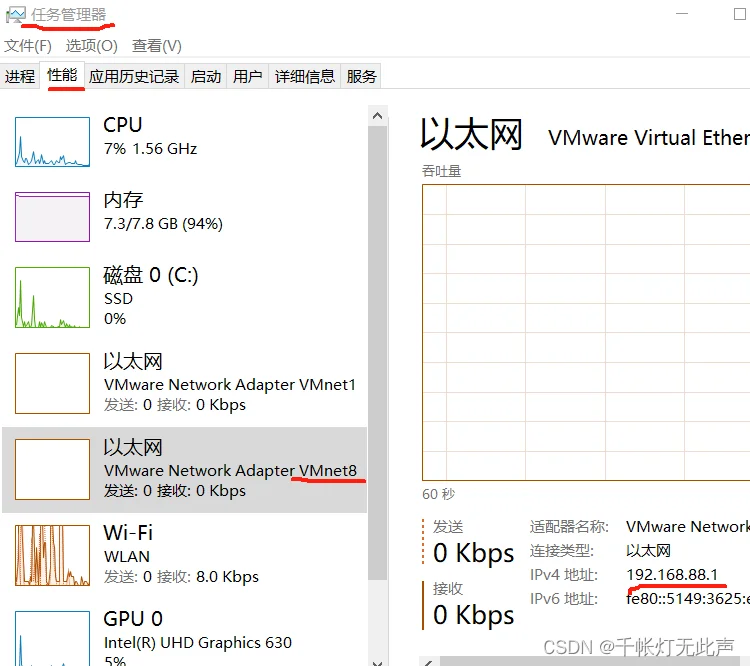Switch to the 详细信息 tab
750x666 pixels.
click(305, 77)
